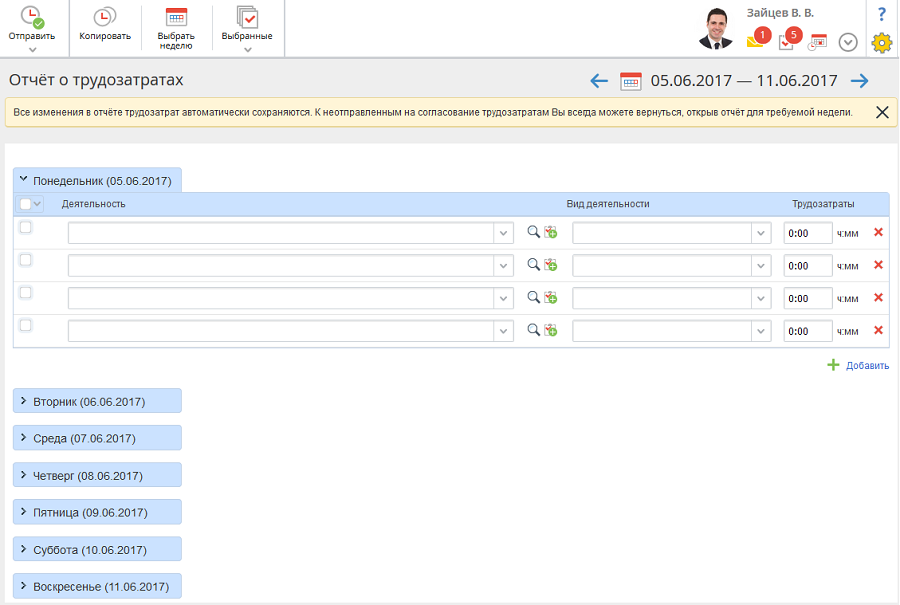Click the Добавить link
This screenshot has height=605, width=900.
(858, 365)
